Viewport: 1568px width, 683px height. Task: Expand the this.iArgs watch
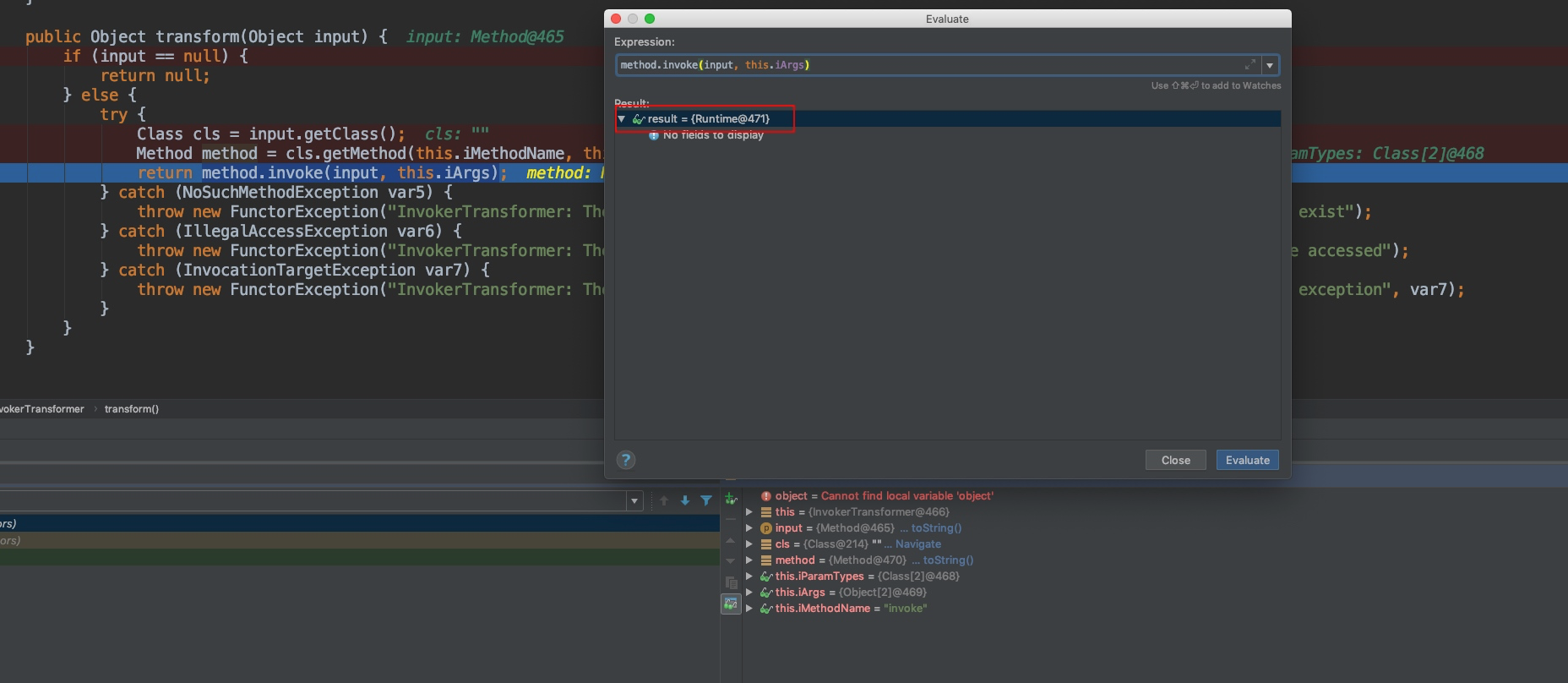pyautogui.click(x=749, y=593)
